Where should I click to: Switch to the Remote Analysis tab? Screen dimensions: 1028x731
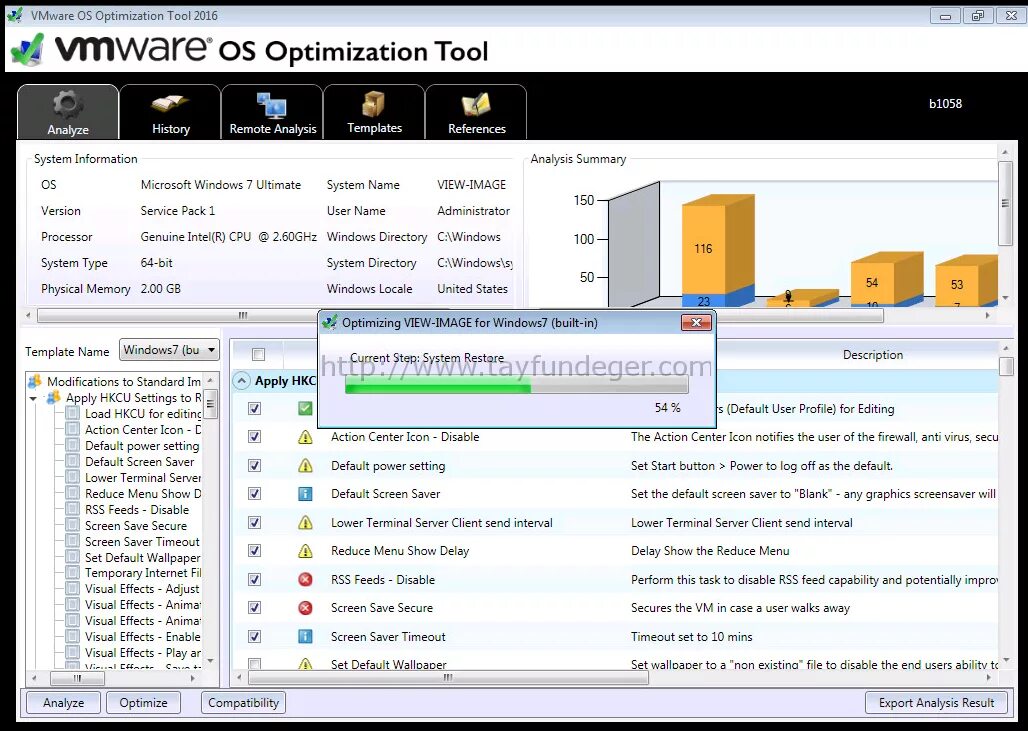point(272,111)
